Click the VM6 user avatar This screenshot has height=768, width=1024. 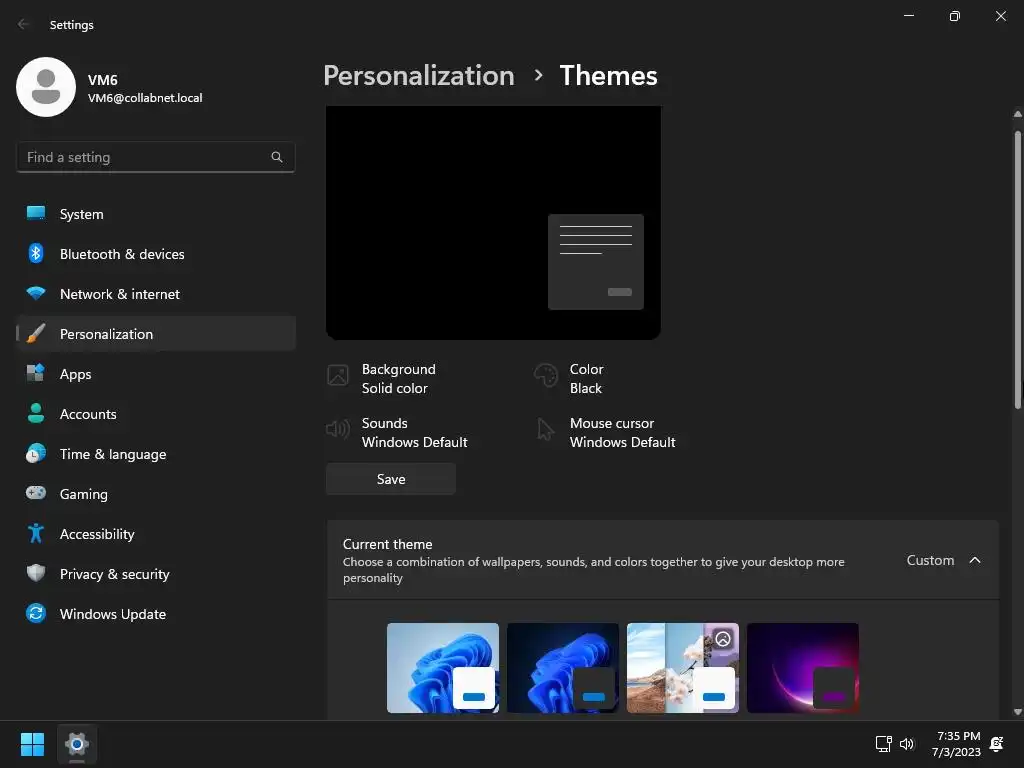click(46, 87)
